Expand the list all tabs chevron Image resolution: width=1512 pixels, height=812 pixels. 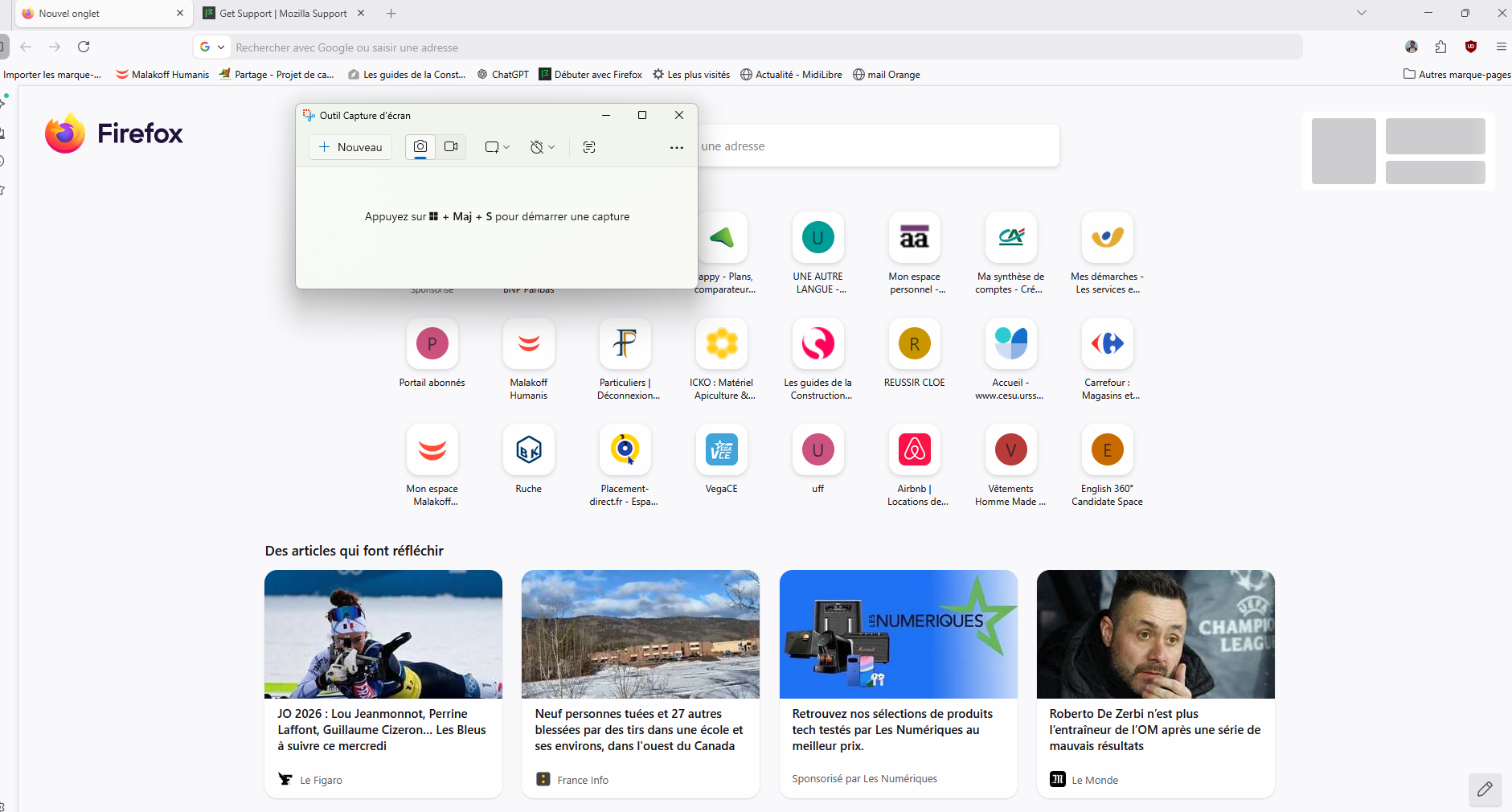(x=1361, y=13)
